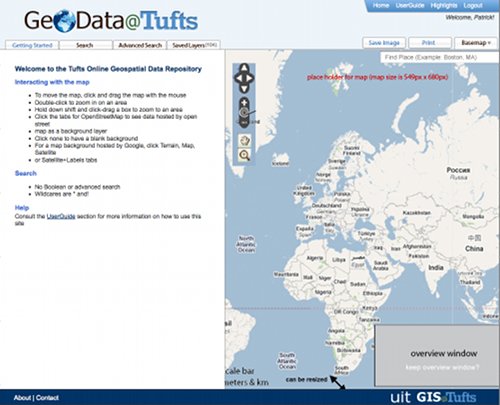Select the hand pan tool
Image resolution: width=500 pixels, height=405 pixels.
point(245,140)
